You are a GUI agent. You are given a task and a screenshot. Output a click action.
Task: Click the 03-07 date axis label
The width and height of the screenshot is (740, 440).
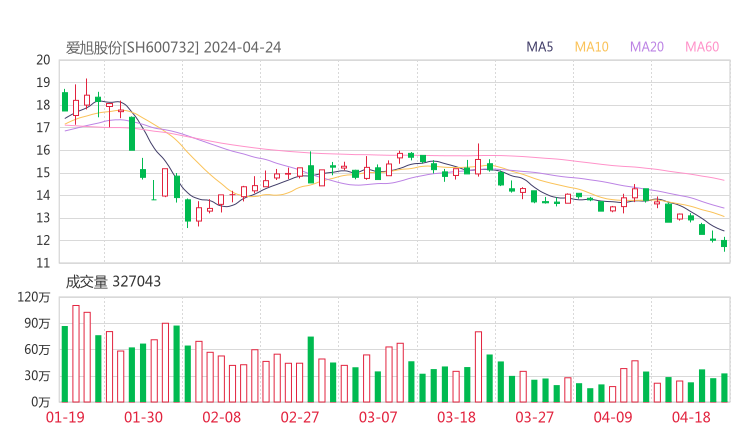point(378,417)
